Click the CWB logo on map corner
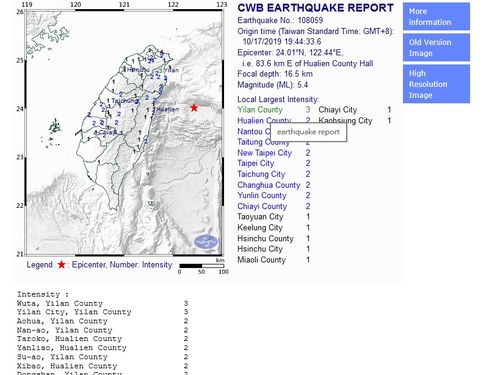 [206, 242]
